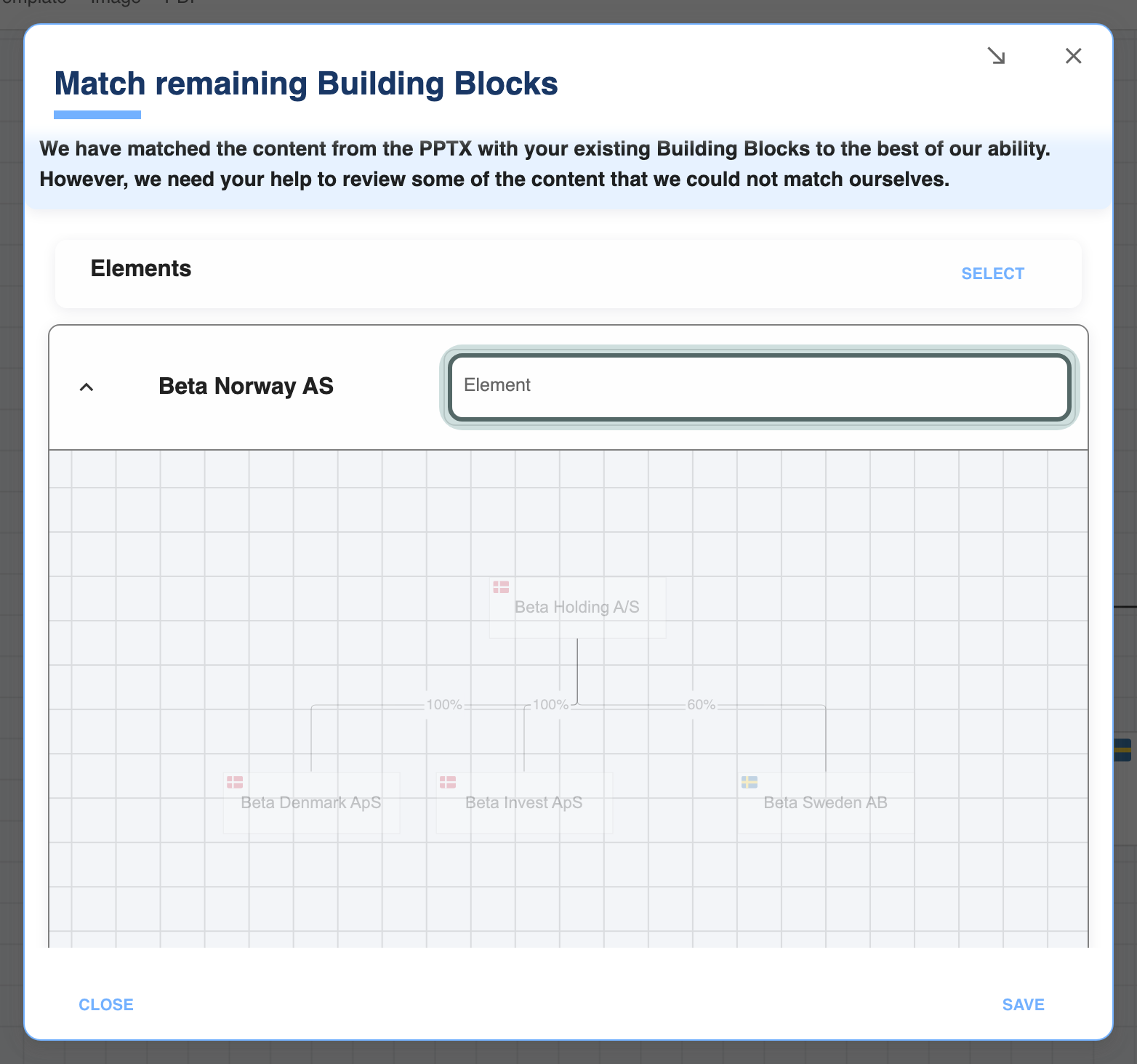
Task: Click the Danish flag on Beta Holding A/S
Action: coord(501,587)
